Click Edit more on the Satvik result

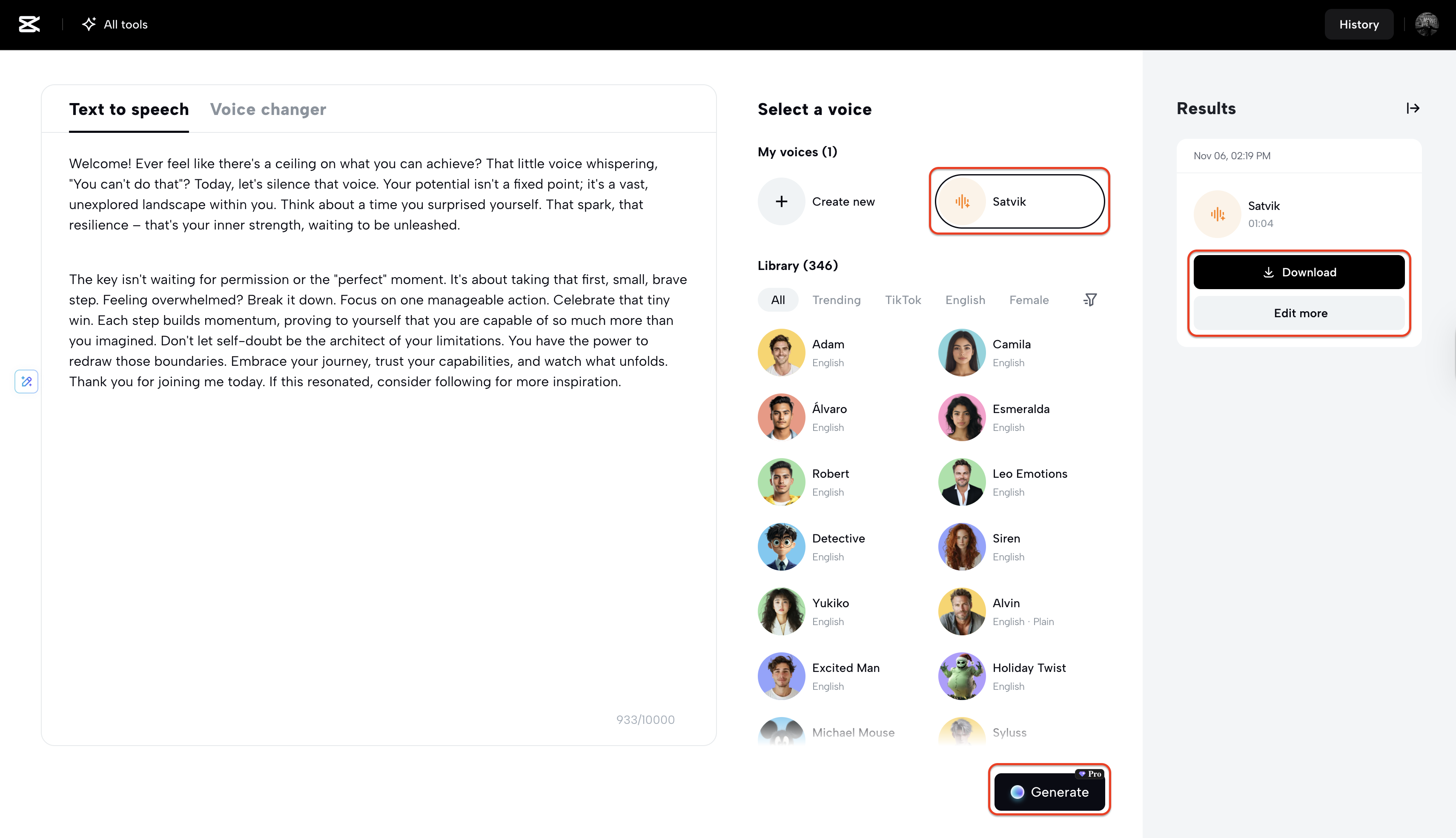[1299, 313]
